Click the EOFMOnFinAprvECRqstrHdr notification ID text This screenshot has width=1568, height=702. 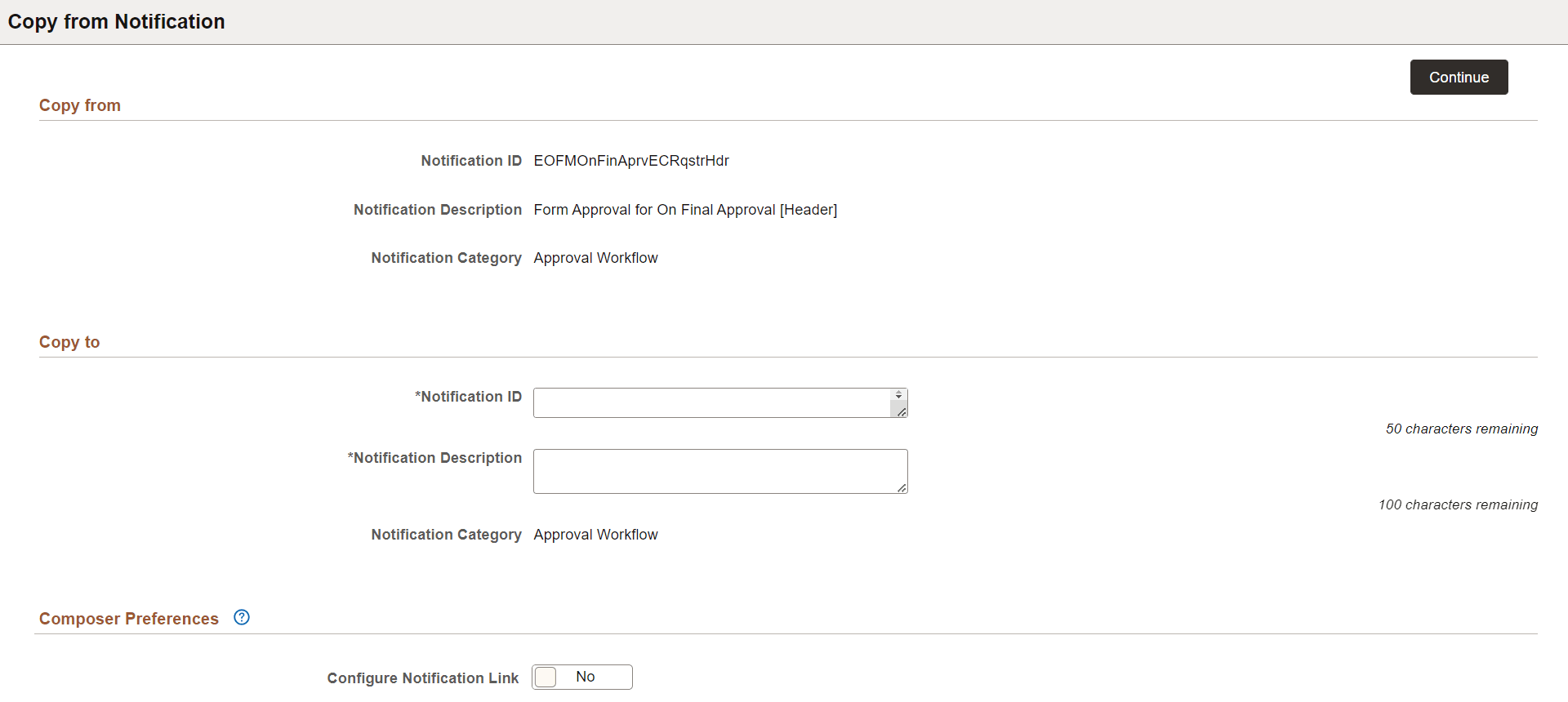[x=631, y=161]
